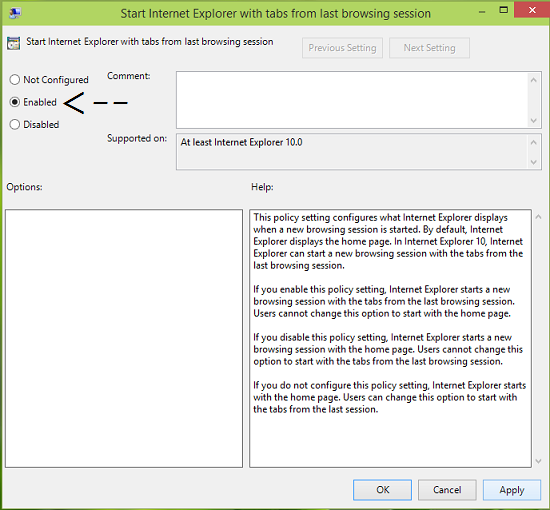Image resolution: width=550 pixels, height=510 pixels.
Task: Click inside the Comment text field
Action: (352, 100)
